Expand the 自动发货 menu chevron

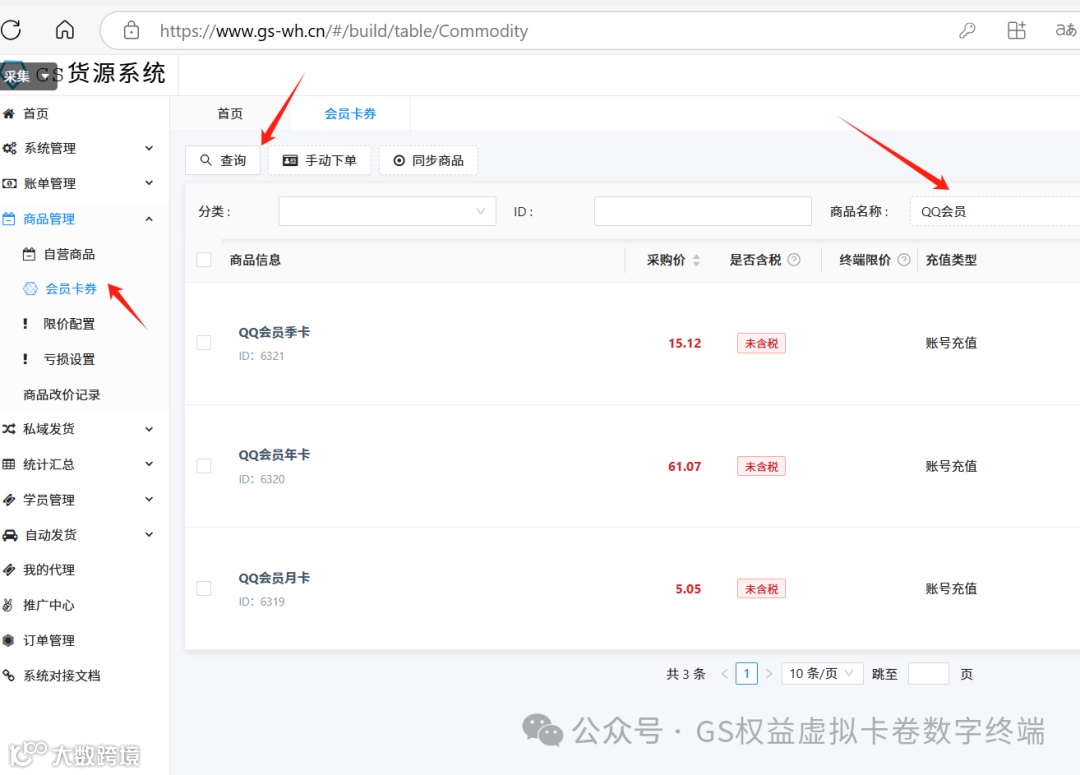point(149,534)
